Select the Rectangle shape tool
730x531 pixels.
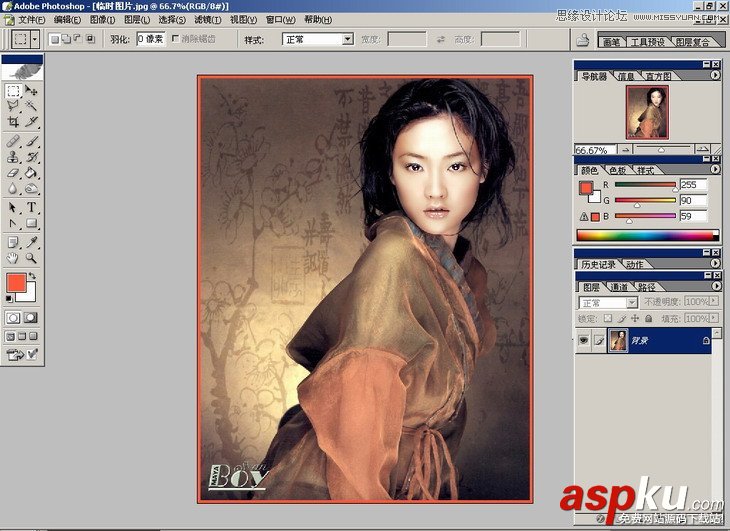coord(31,223)
